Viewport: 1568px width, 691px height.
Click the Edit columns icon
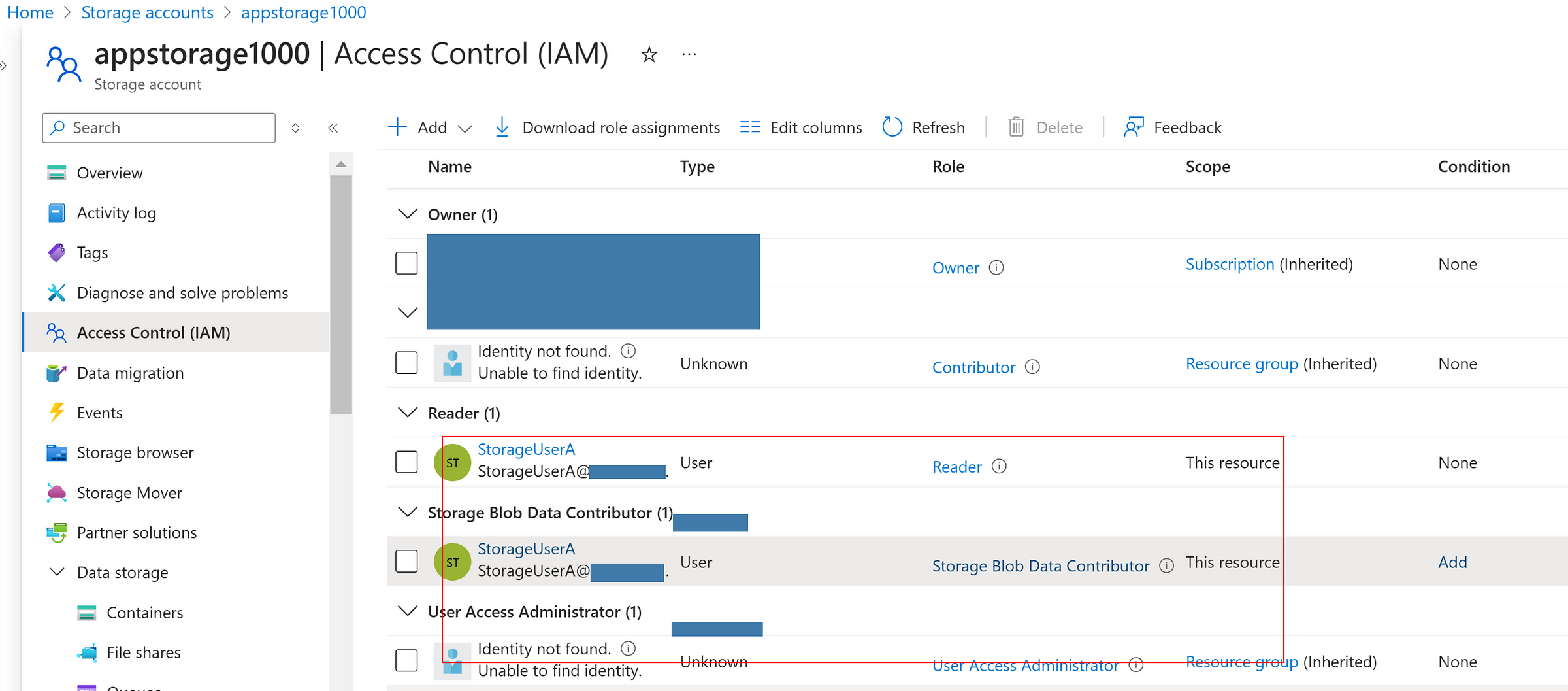750,127
